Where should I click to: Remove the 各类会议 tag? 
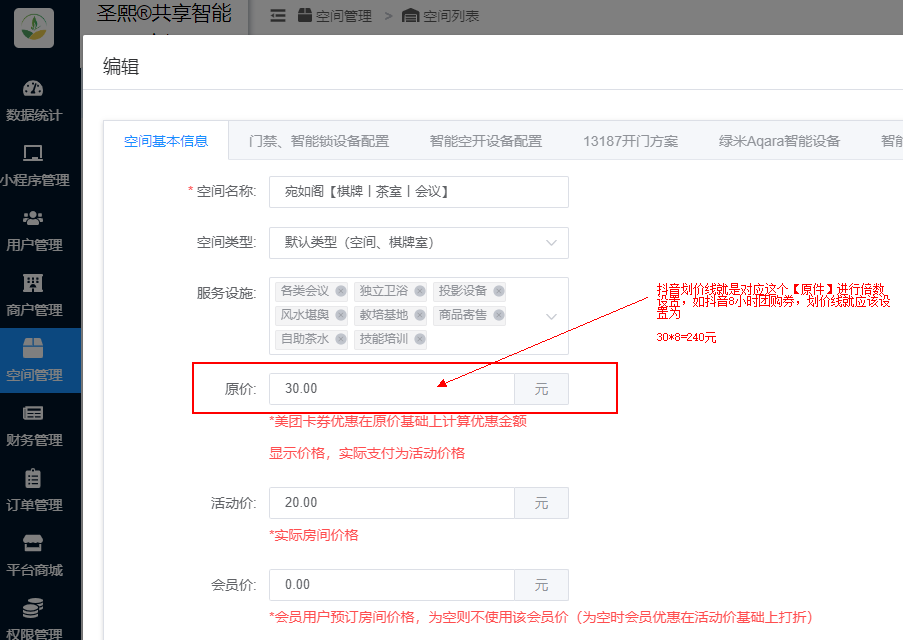(x=341, y=291)
